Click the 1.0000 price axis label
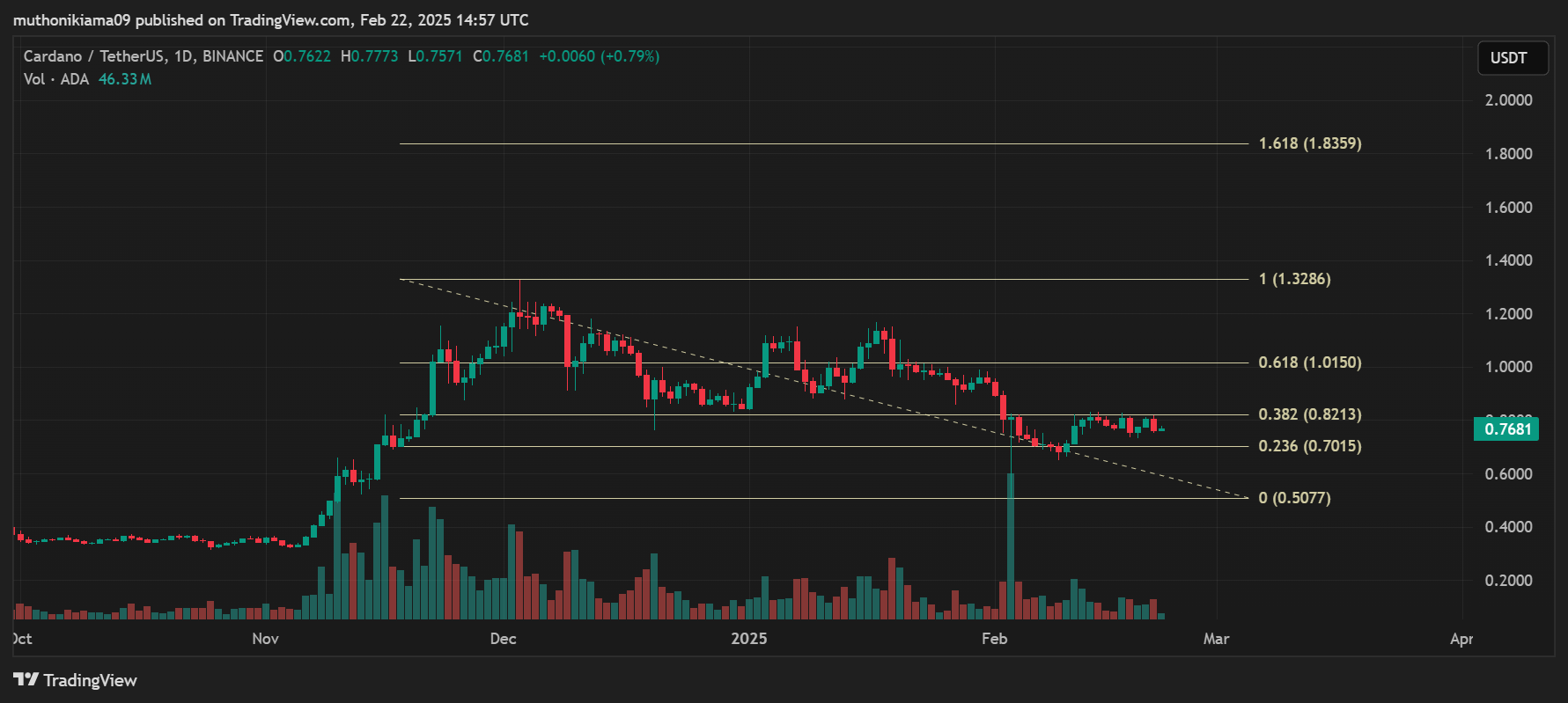1568x703 pixels. click(1509, 367)
